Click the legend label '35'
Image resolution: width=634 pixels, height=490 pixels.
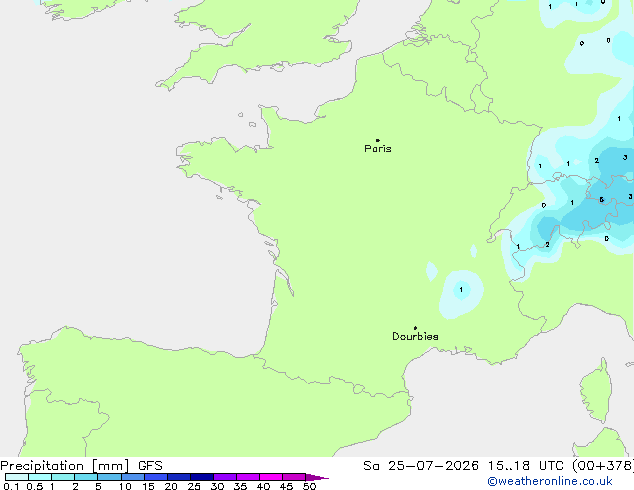240,486
